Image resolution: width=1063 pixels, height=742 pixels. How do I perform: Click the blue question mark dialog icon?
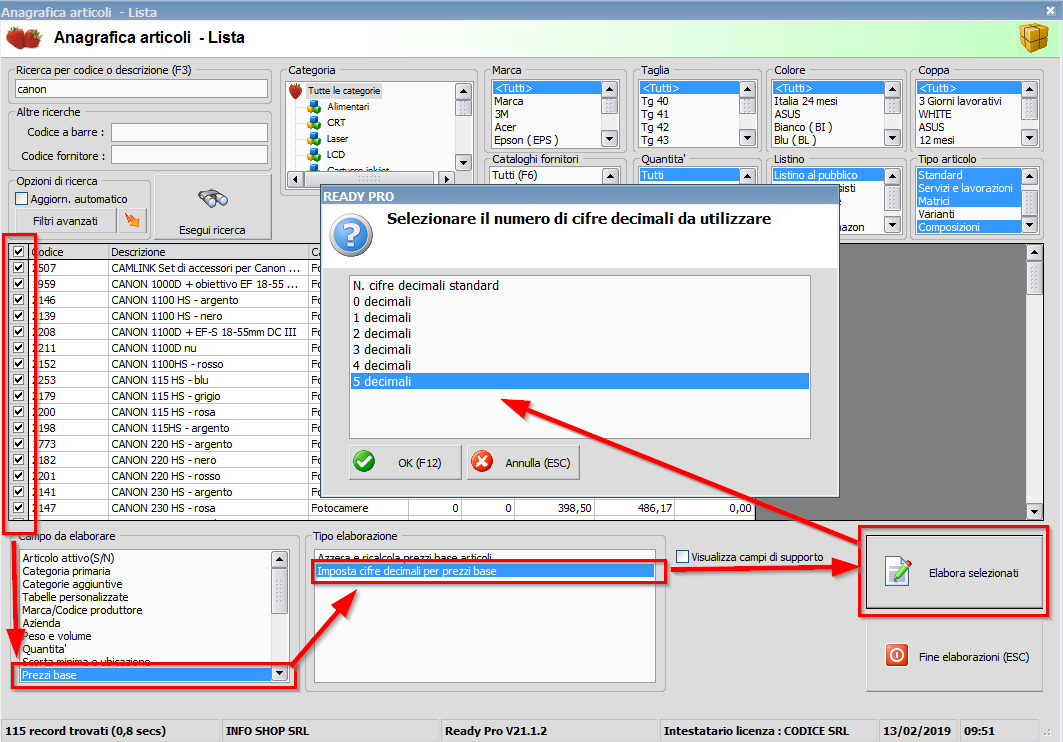point(350,235)
